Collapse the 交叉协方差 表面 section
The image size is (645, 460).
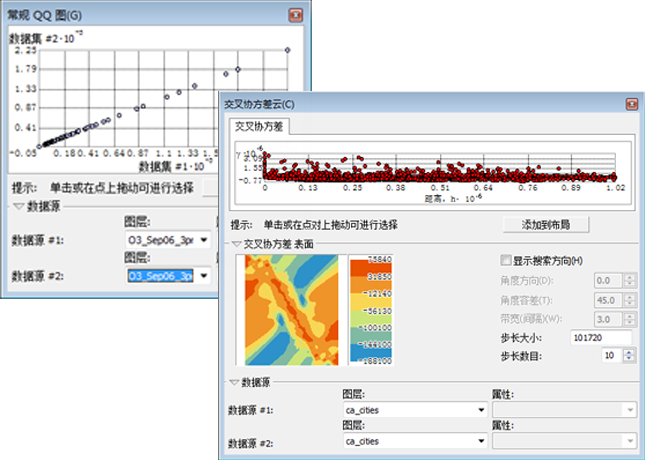(x=236, y=244)
